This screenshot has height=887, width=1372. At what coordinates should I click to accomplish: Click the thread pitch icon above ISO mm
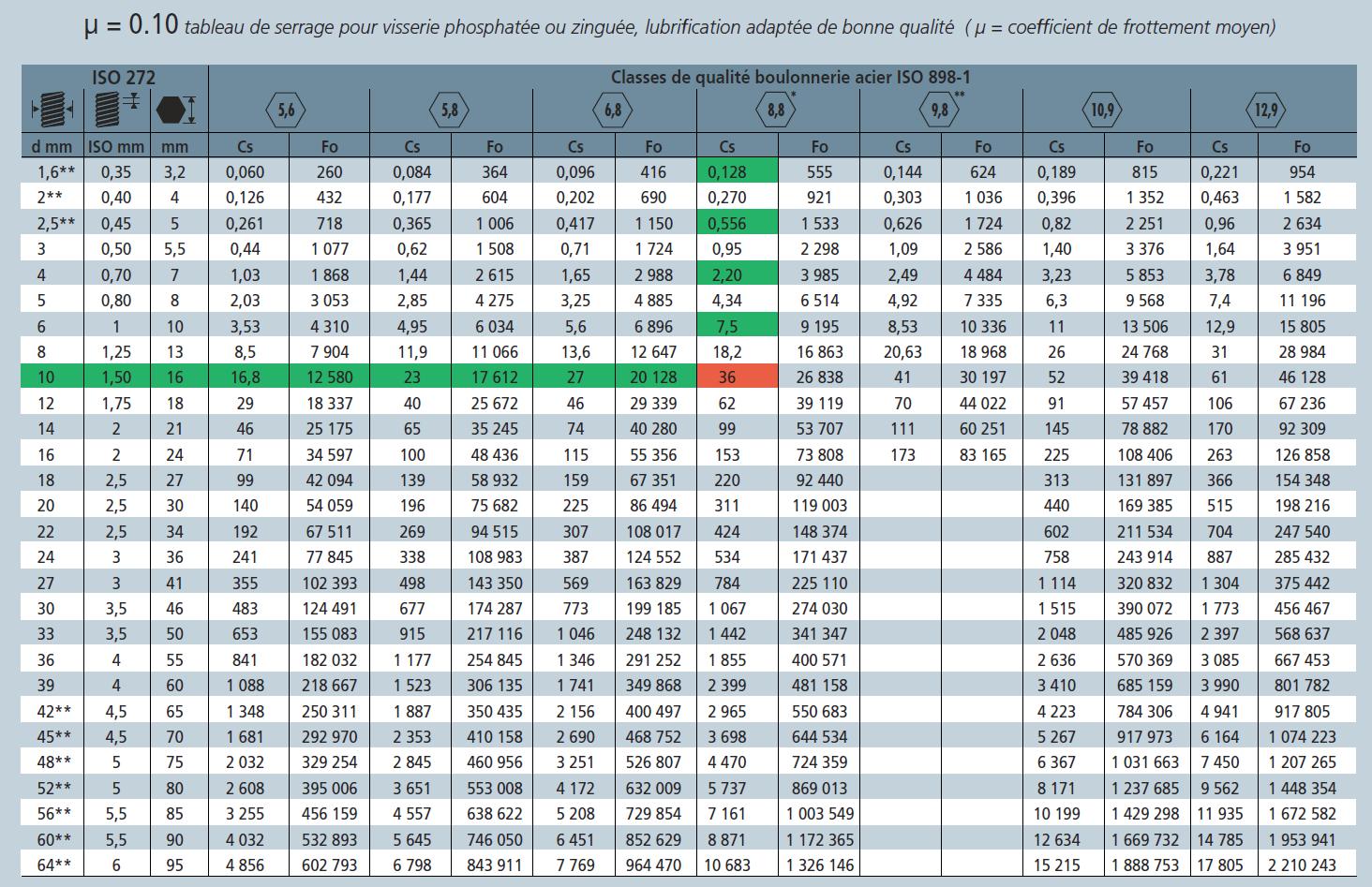point(114,110)
